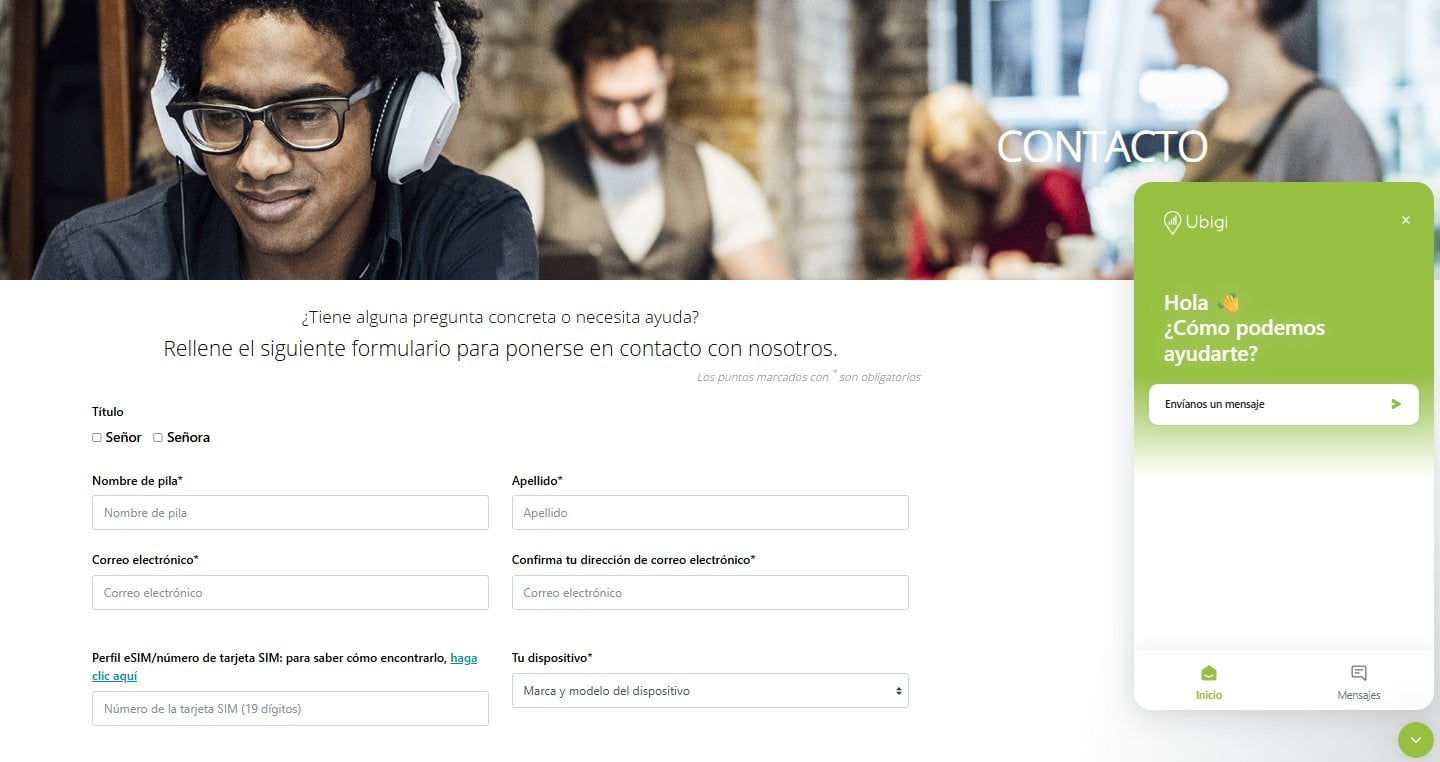Click the dropdown arrows on device selector
The width and height of the screenshot is (1440, 762).
pyautogui.click(x=899, y=691)
